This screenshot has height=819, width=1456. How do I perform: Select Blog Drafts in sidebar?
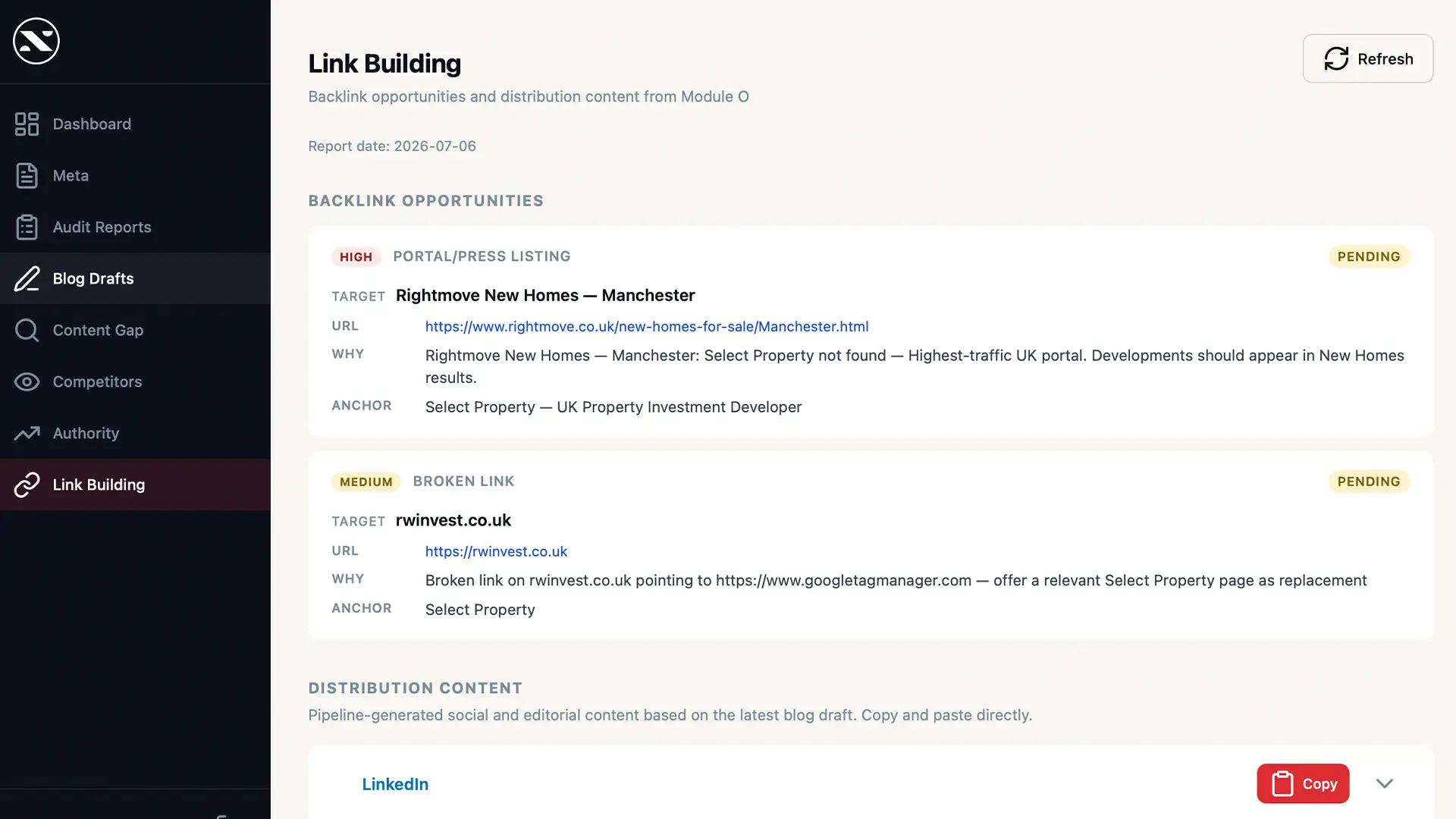pos(135,278)
